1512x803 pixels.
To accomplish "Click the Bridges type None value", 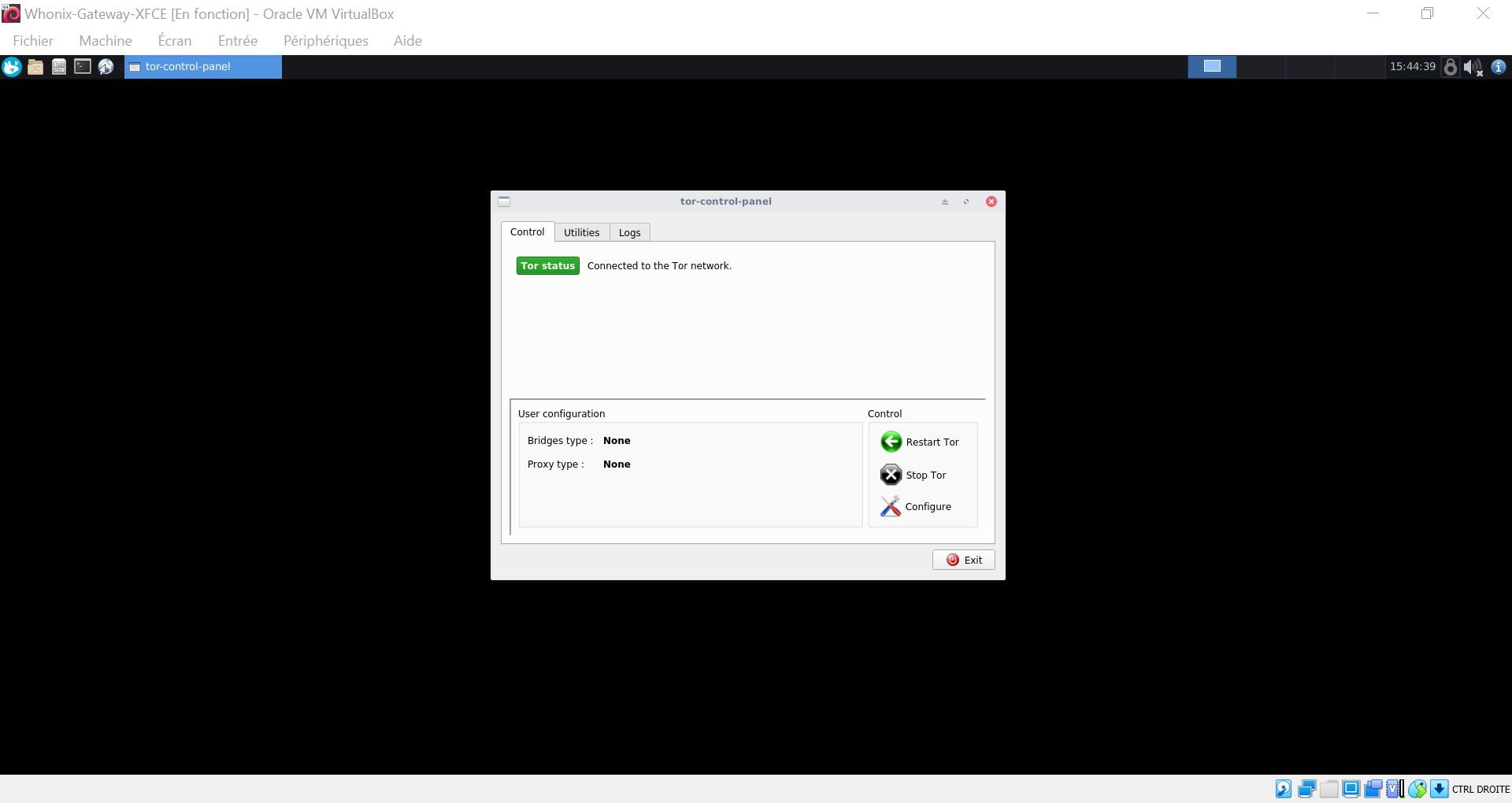I will coord(617,441).
